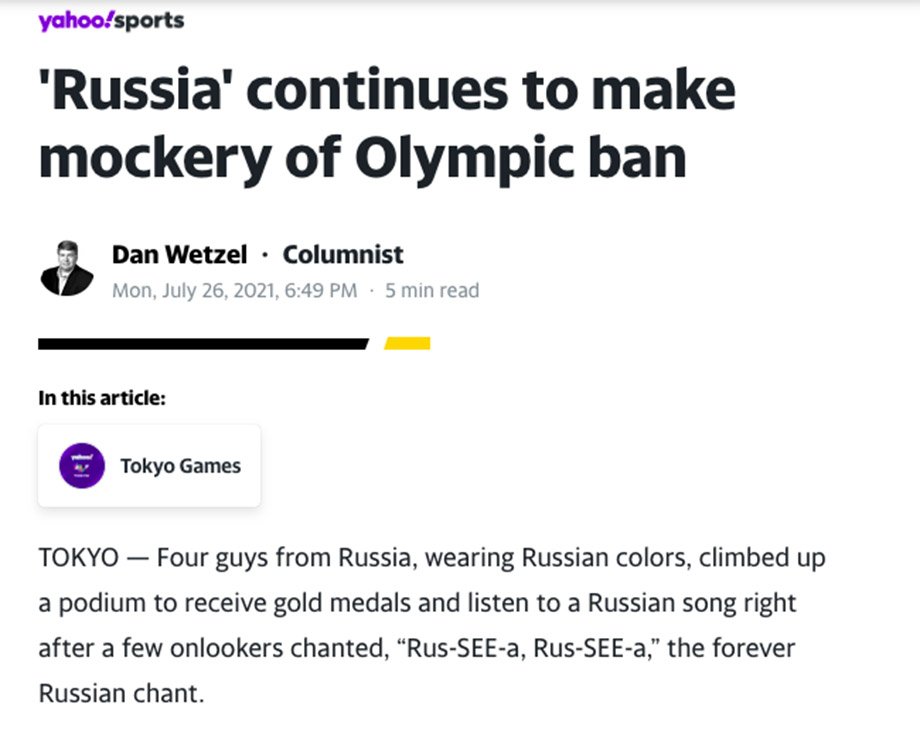This screenshot has width=920, height=739.
Task: Open the Sports section from the logo
Action: (x=149, y=21)
